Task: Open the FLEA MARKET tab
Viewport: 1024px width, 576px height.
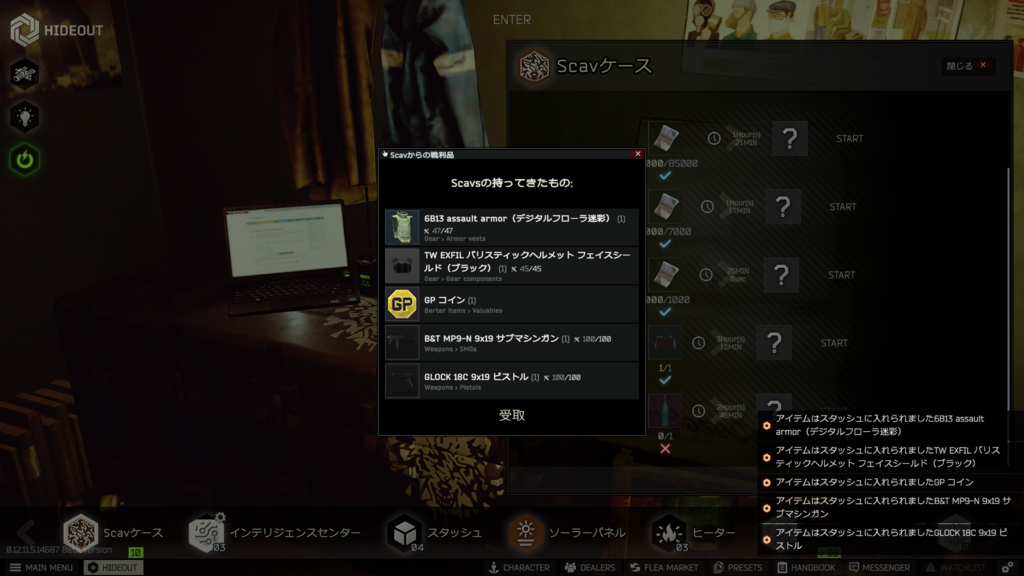Action: point(663,568)
